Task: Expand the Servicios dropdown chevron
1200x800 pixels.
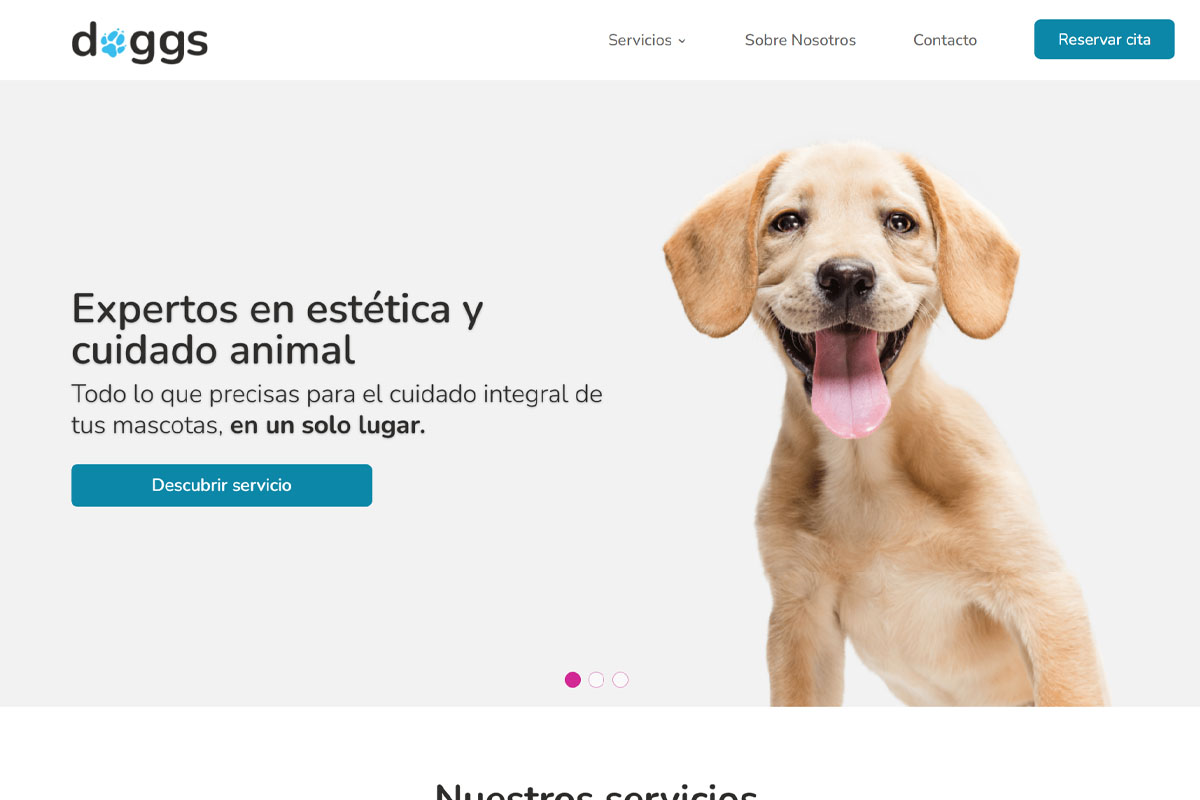Action: 682,41
